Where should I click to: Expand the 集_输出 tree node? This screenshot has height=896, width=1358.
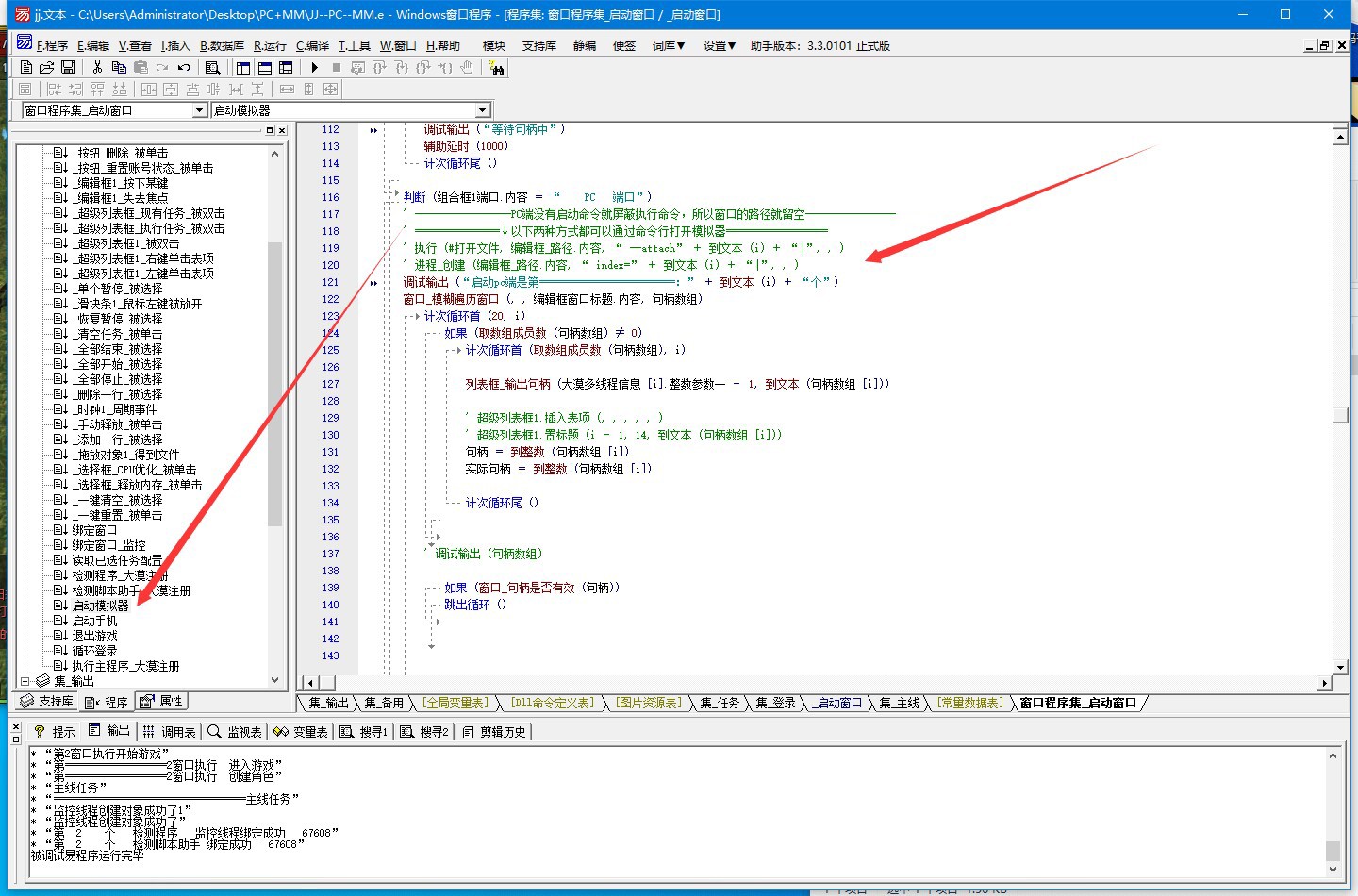[x=25, y=681]
